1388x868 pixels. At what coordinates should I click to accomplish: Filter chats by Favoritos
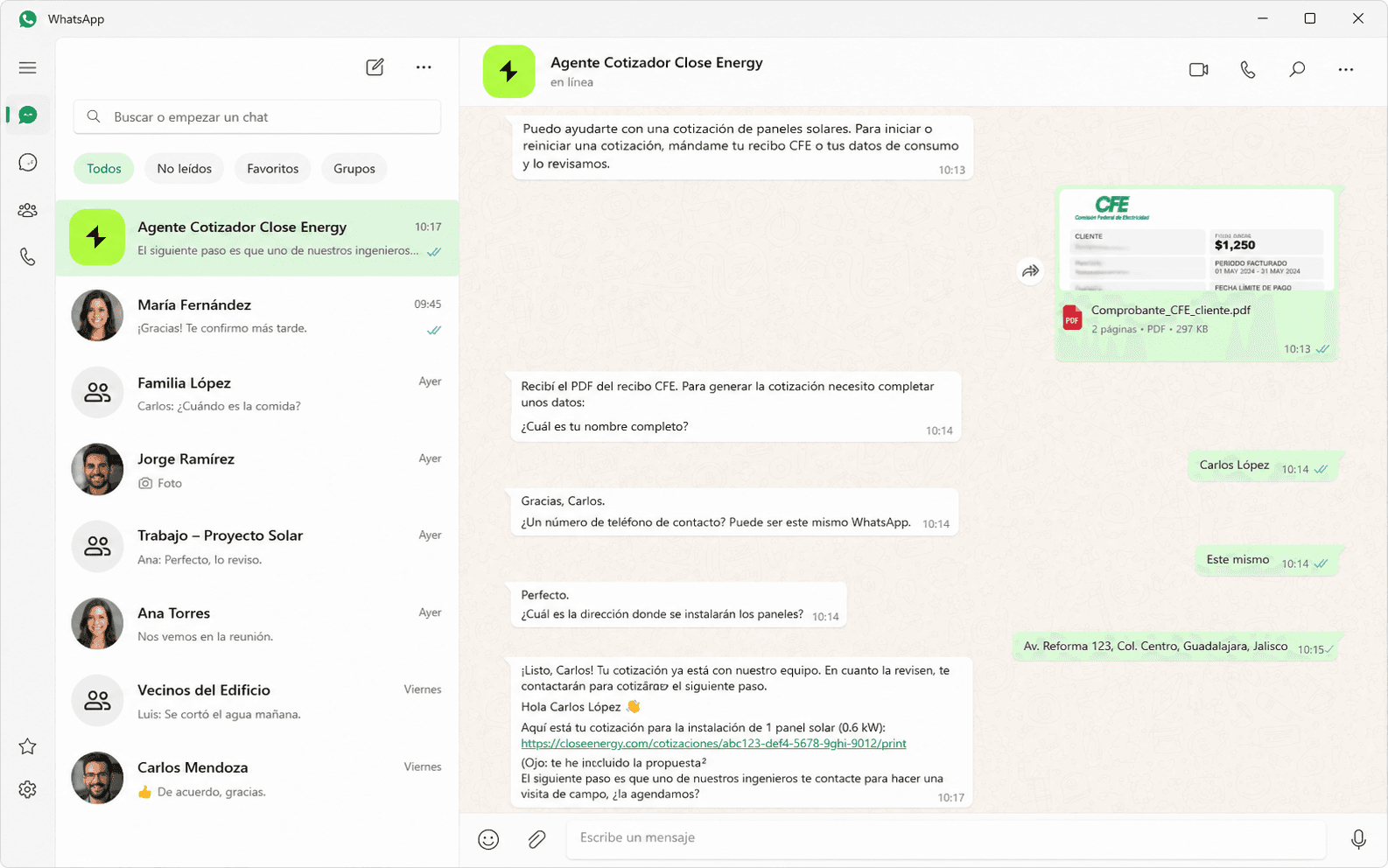273,168
